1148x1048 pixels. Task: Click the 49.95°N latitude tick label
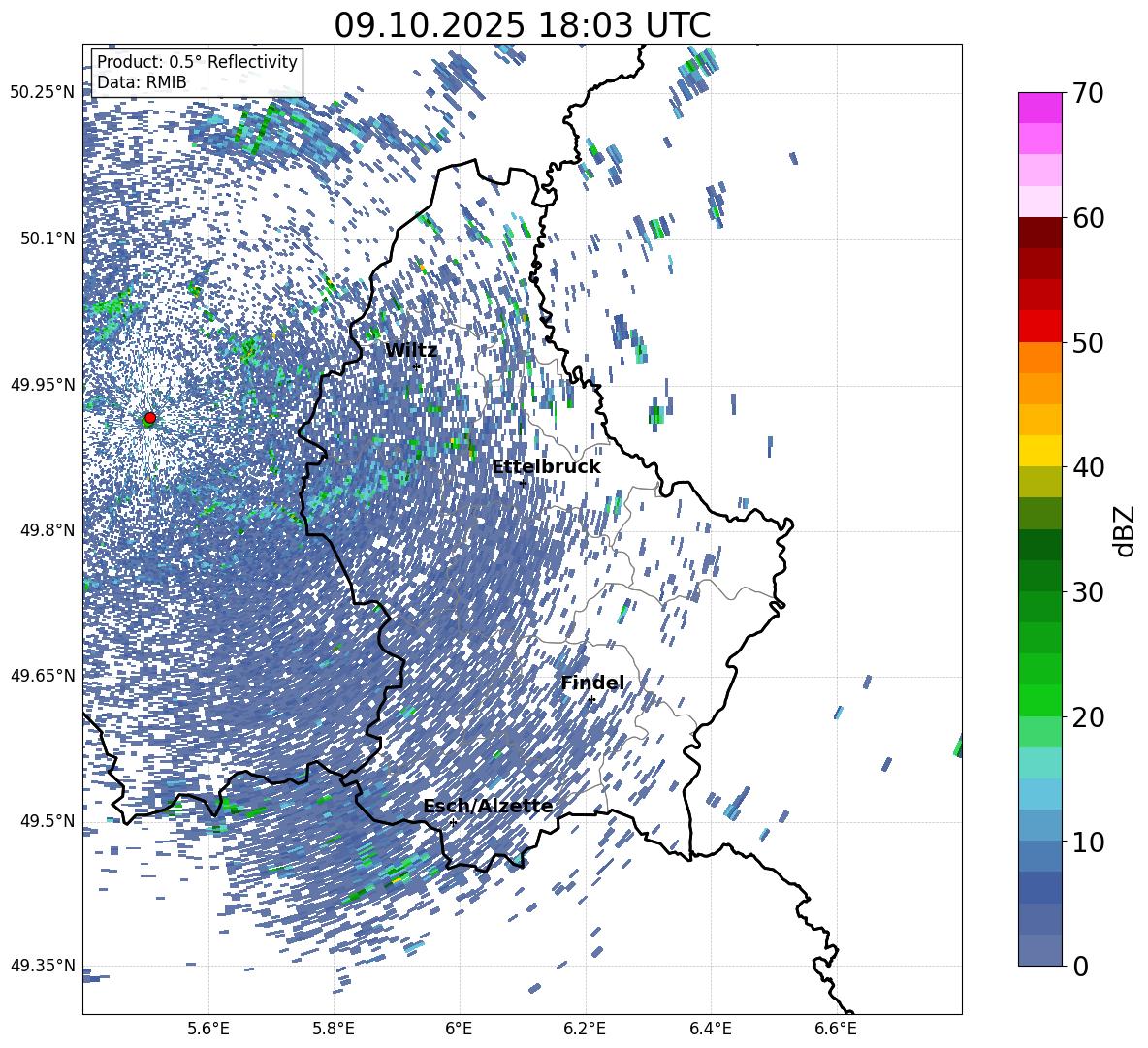[43, 385]
